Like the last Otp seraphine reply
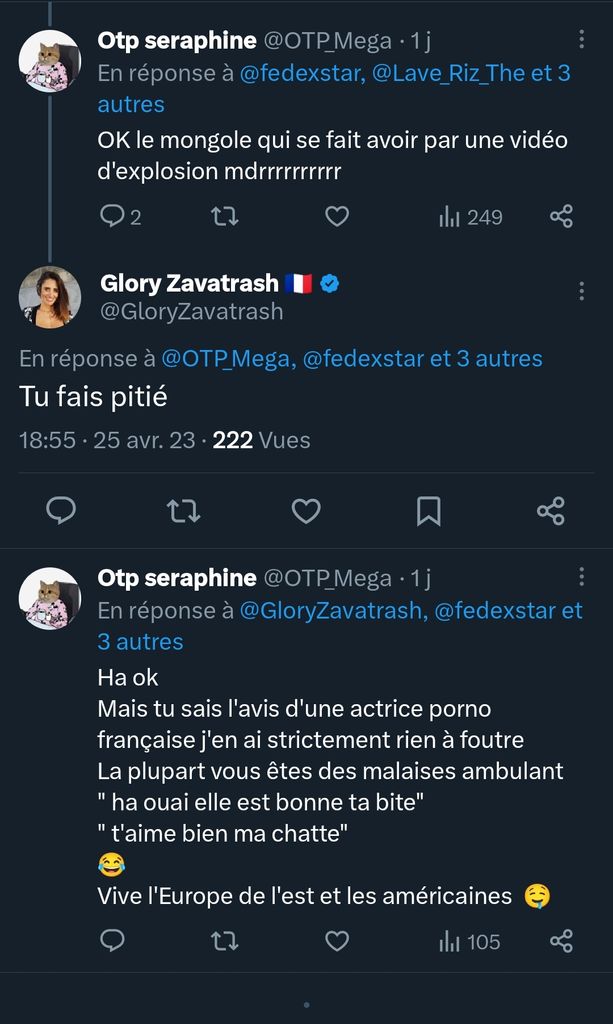The image size is (613, 1024). (x=337, y=941)
